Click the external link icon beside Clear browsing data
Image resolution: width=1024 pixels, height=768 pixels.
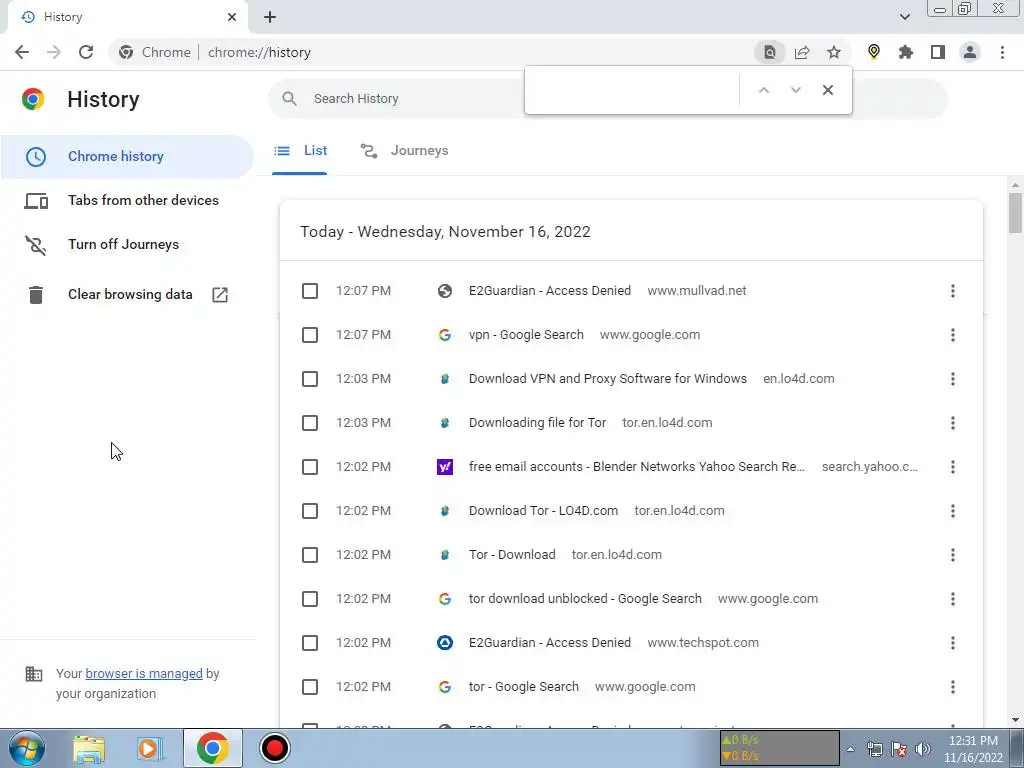pos(220,295)
